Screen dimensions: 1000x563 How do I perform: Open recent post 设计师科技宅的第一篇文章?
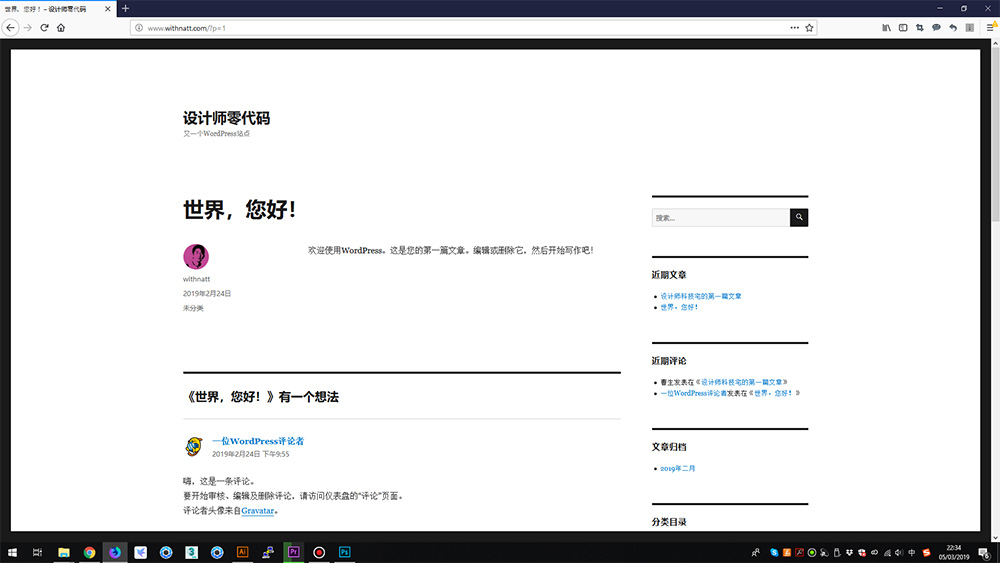pyautogui.click(x=701, y=296)
